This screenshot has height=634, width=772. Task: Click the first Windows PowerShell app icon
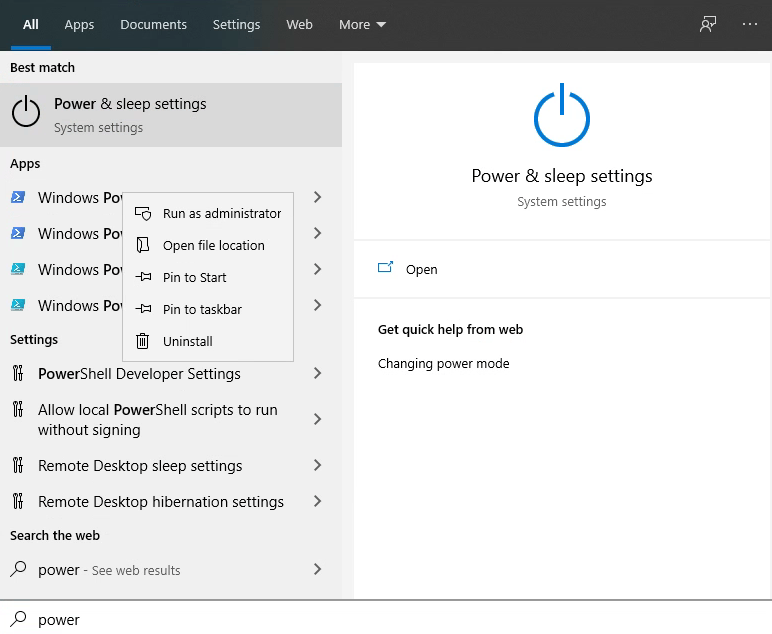[18, 197]
